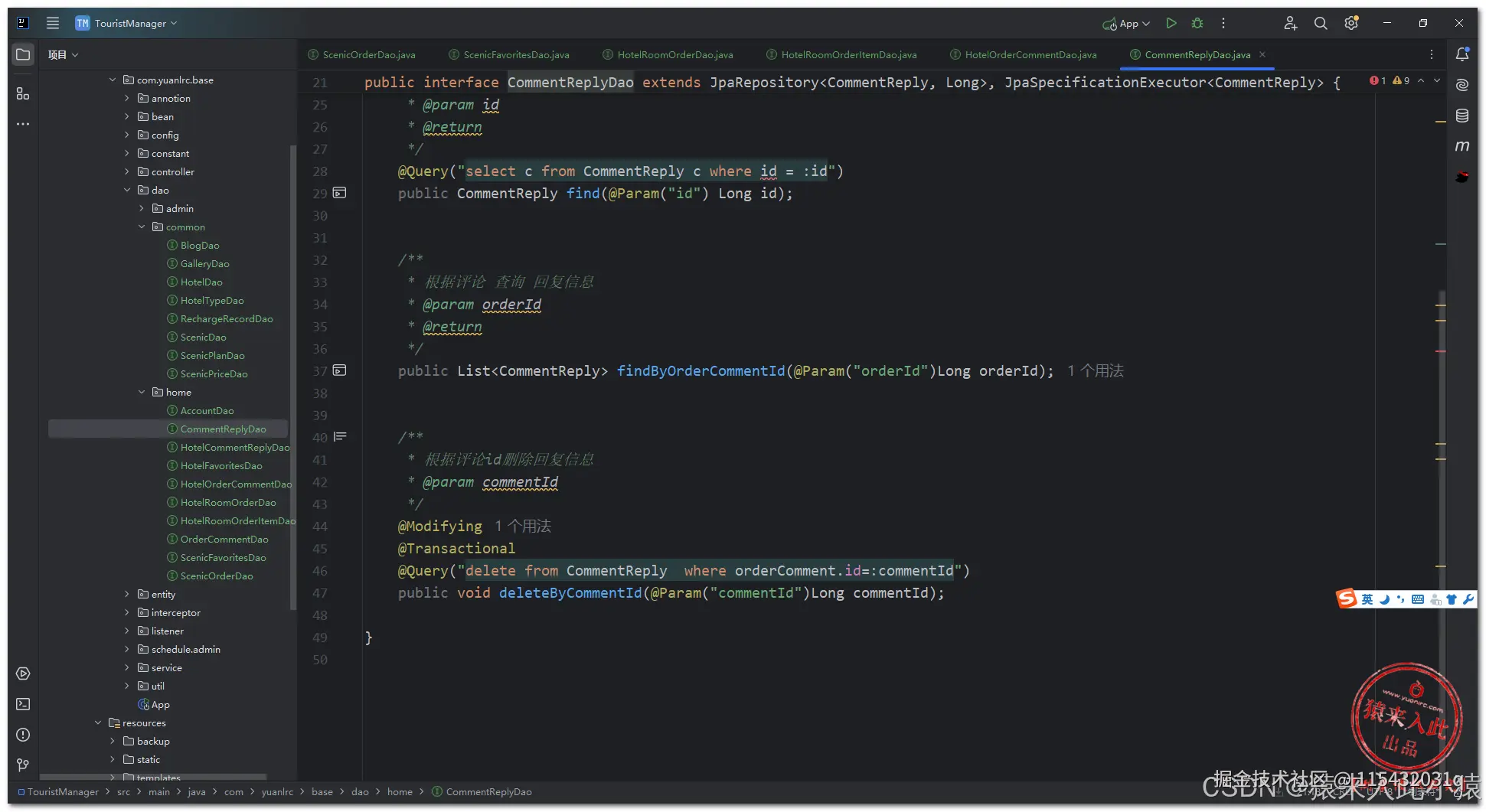1486x812 pixels.
Task: Go to next highlighted error arrow
Action: (x=1437, y=80)
